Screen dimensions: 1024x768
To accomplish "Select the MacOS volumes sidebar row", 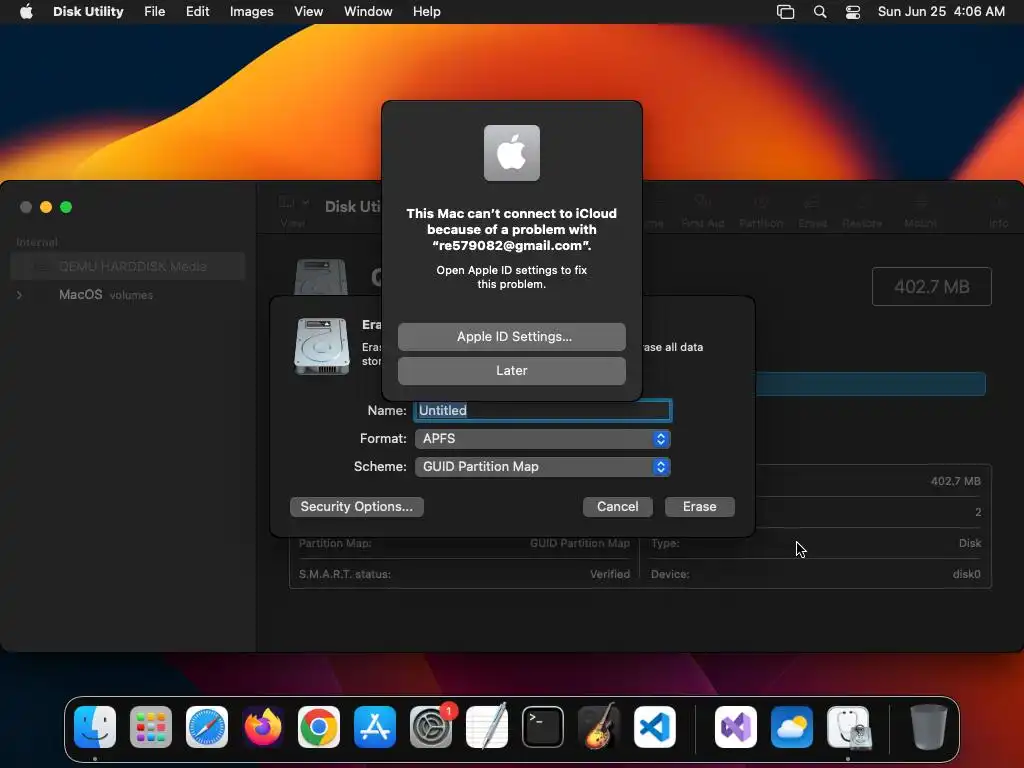I will click(x=127, y=295).
